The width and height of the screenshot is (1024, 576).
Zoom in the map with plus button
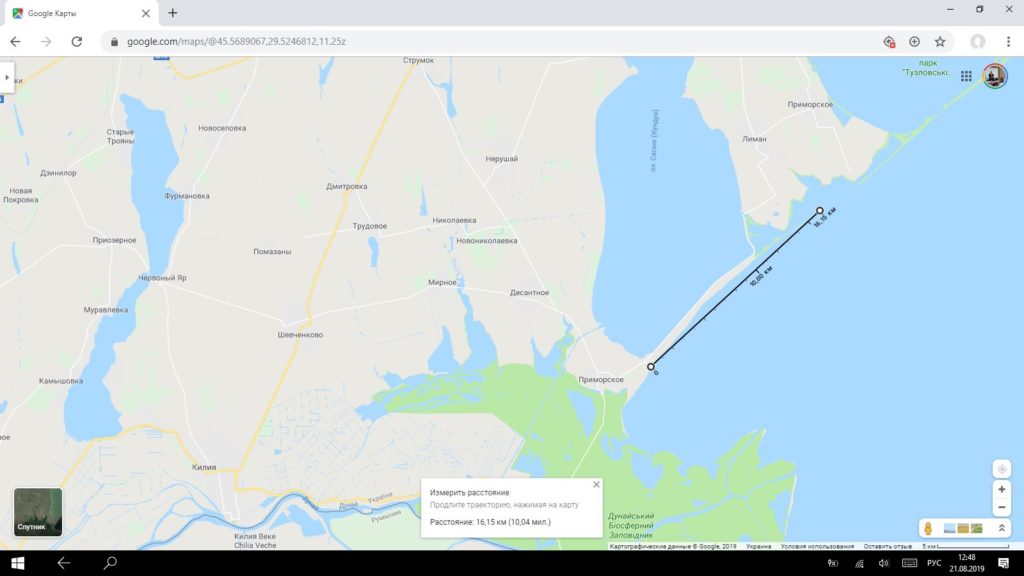[x=1001, y=489]
